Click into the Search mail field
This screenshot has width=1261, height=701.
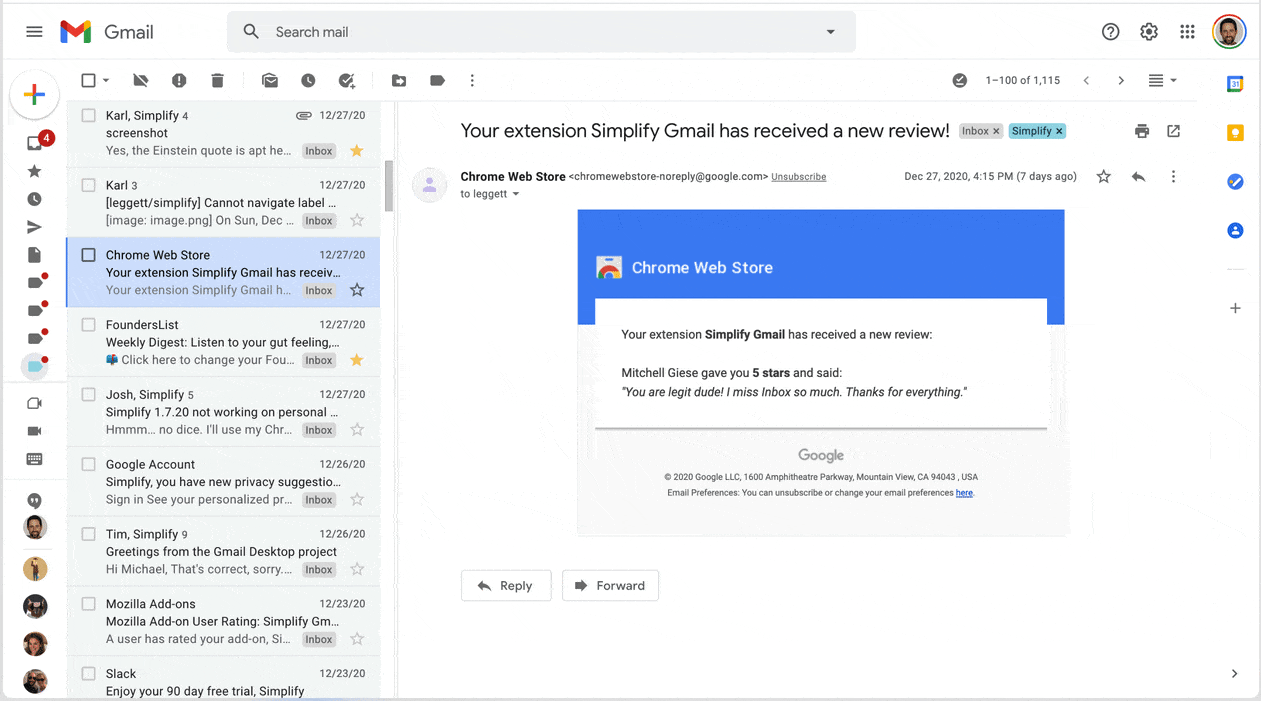tap(540, 32)
